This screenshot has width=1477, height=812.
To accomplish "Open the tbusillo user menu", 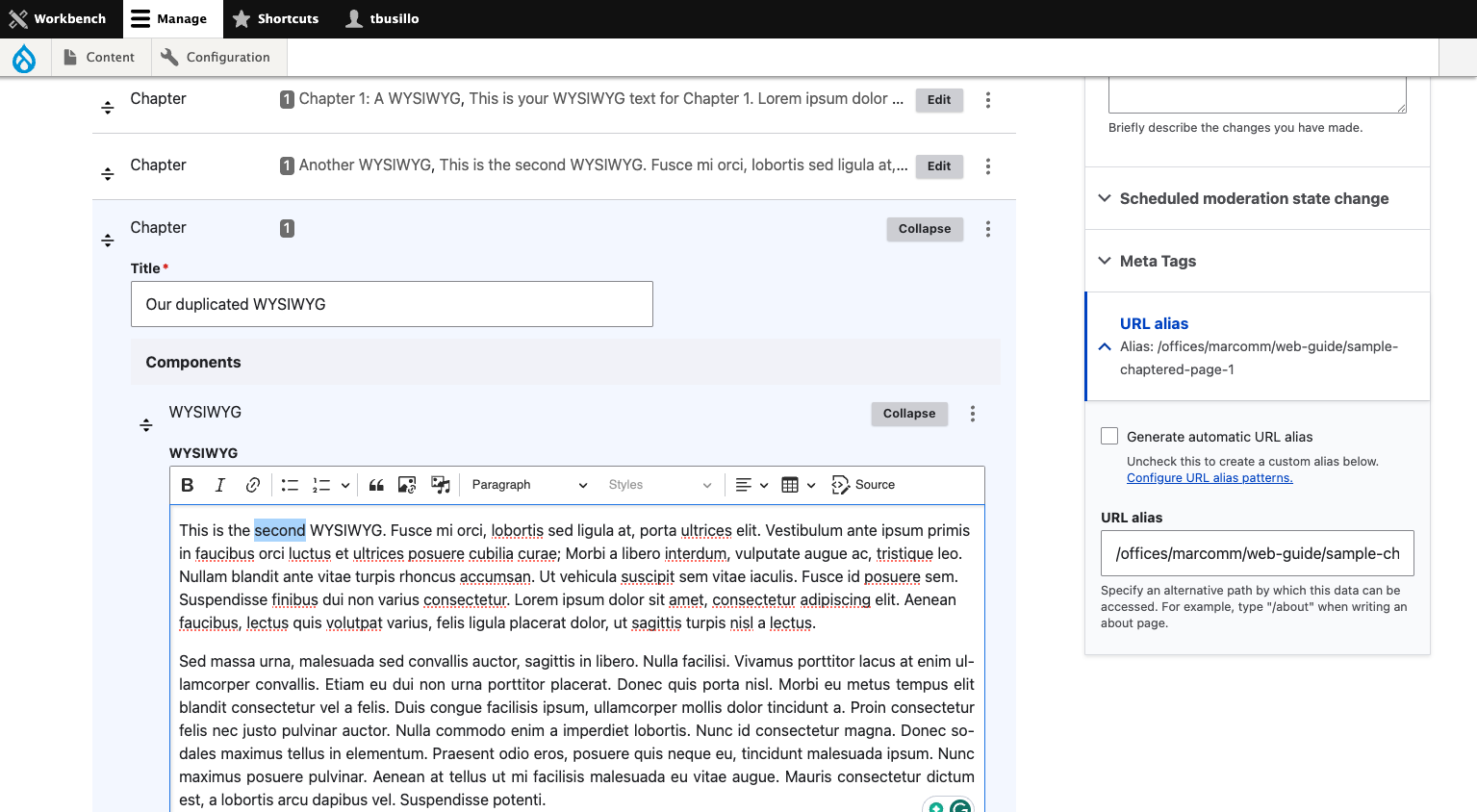I will 383,18.
